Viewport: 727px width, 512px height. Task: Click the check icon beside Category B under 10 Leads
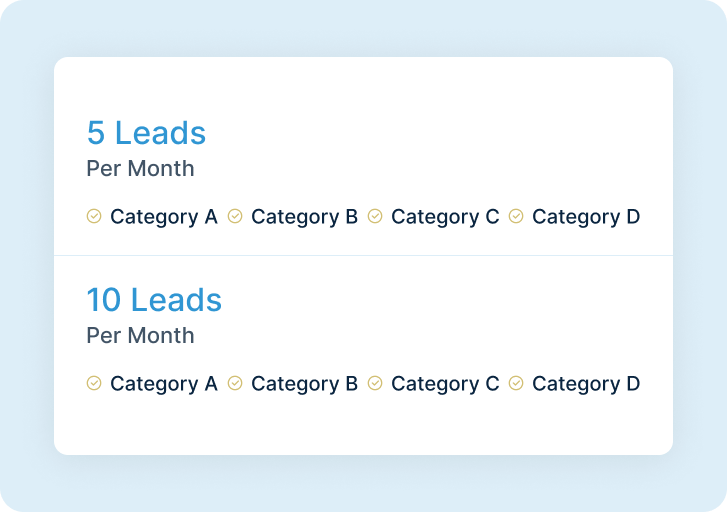[x=235, y=383]
